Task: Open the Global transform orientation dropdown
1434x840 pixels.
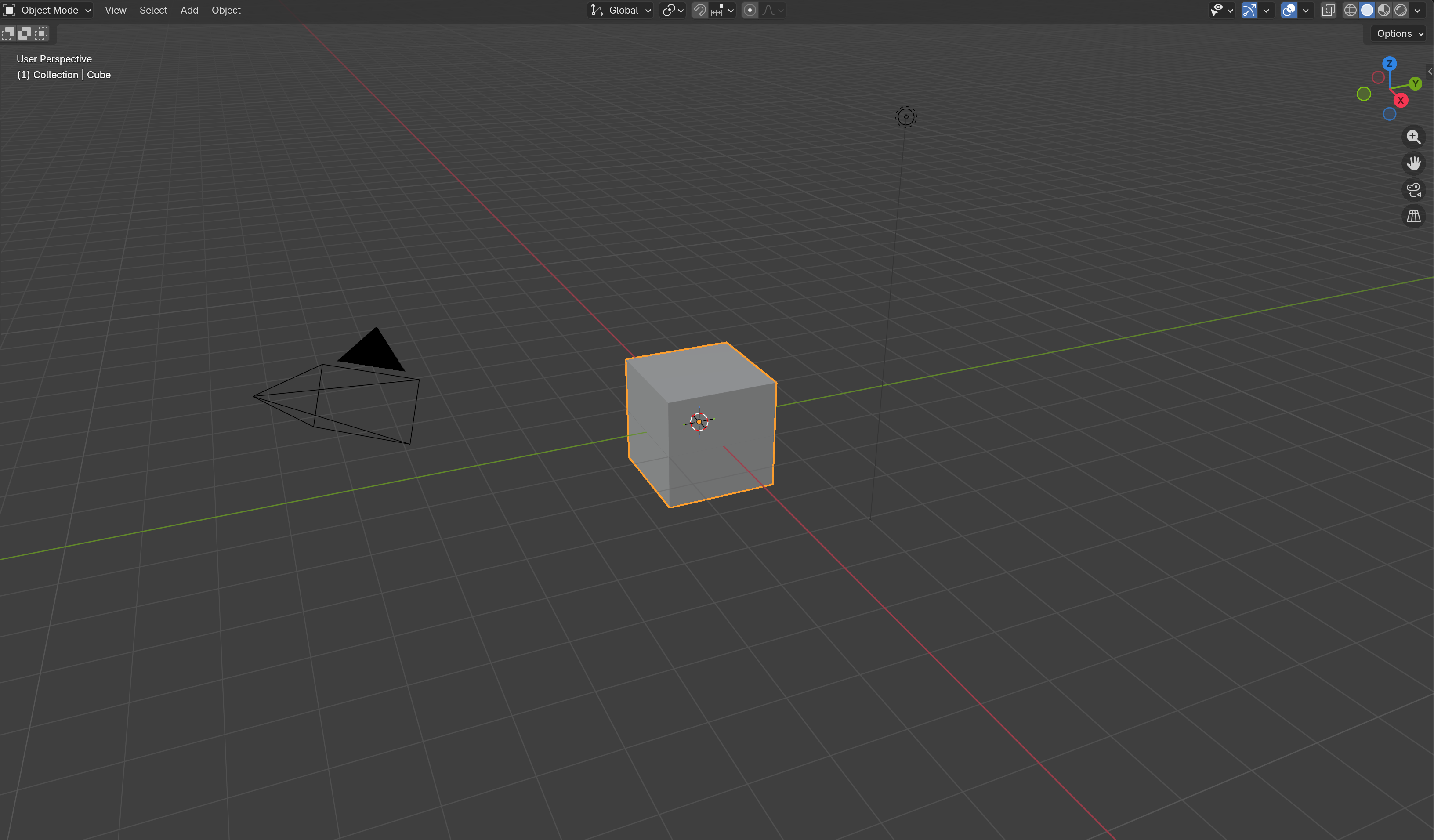Action: pyautogui.click(x=620, y=10)
